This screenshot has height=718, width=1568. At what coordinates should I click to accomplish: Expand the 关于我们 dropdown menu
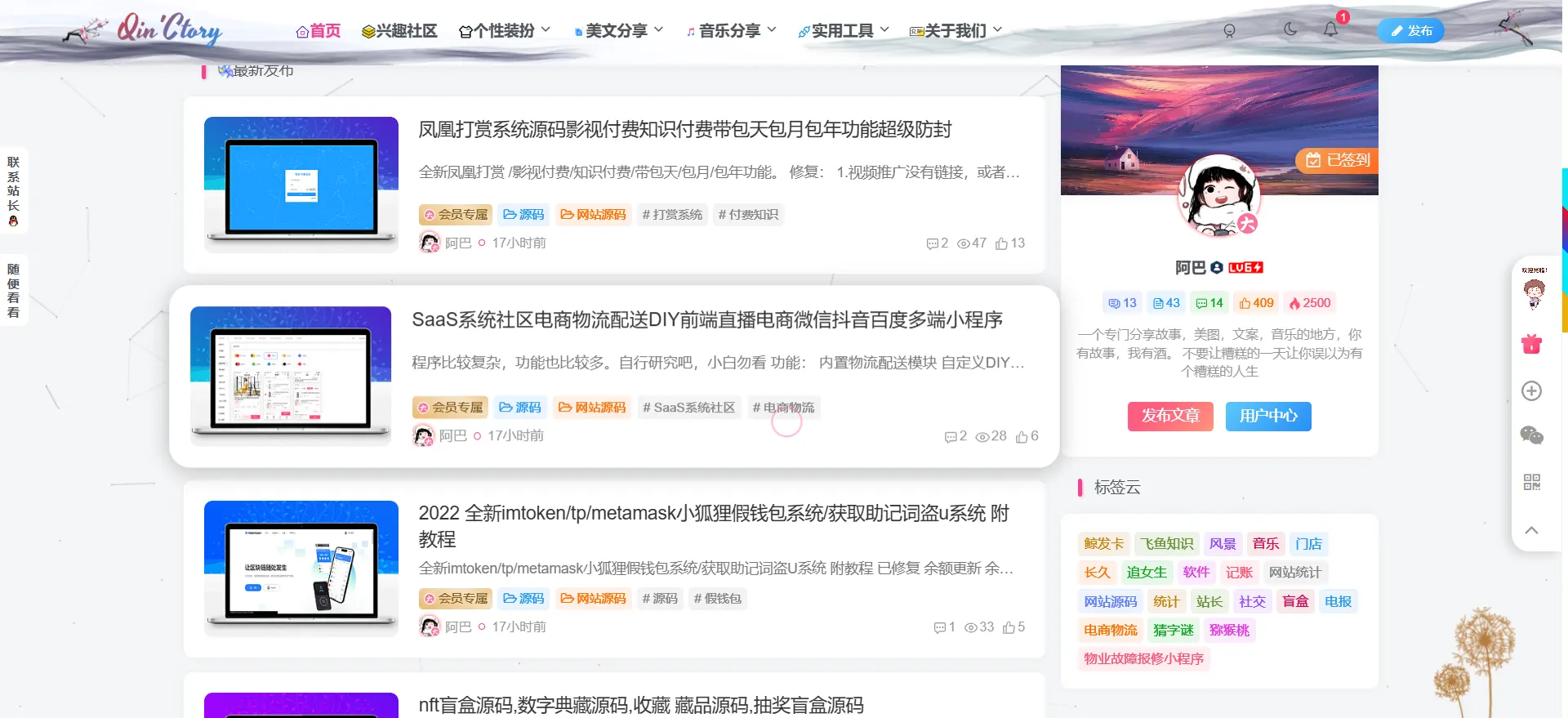[955, 31]
